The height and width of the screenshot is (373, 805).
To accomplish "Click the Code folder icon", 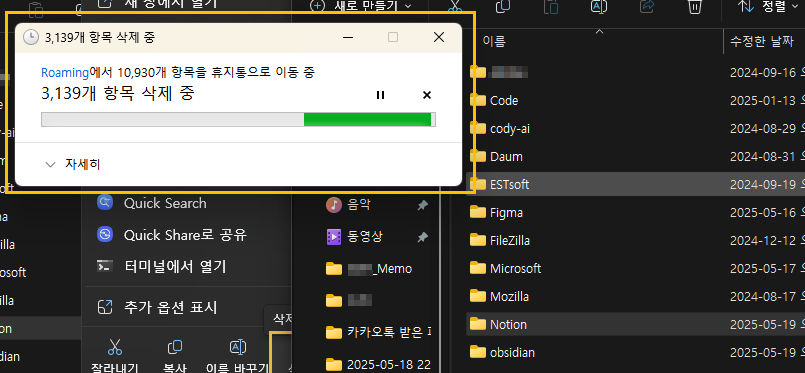I will [477, 100].
